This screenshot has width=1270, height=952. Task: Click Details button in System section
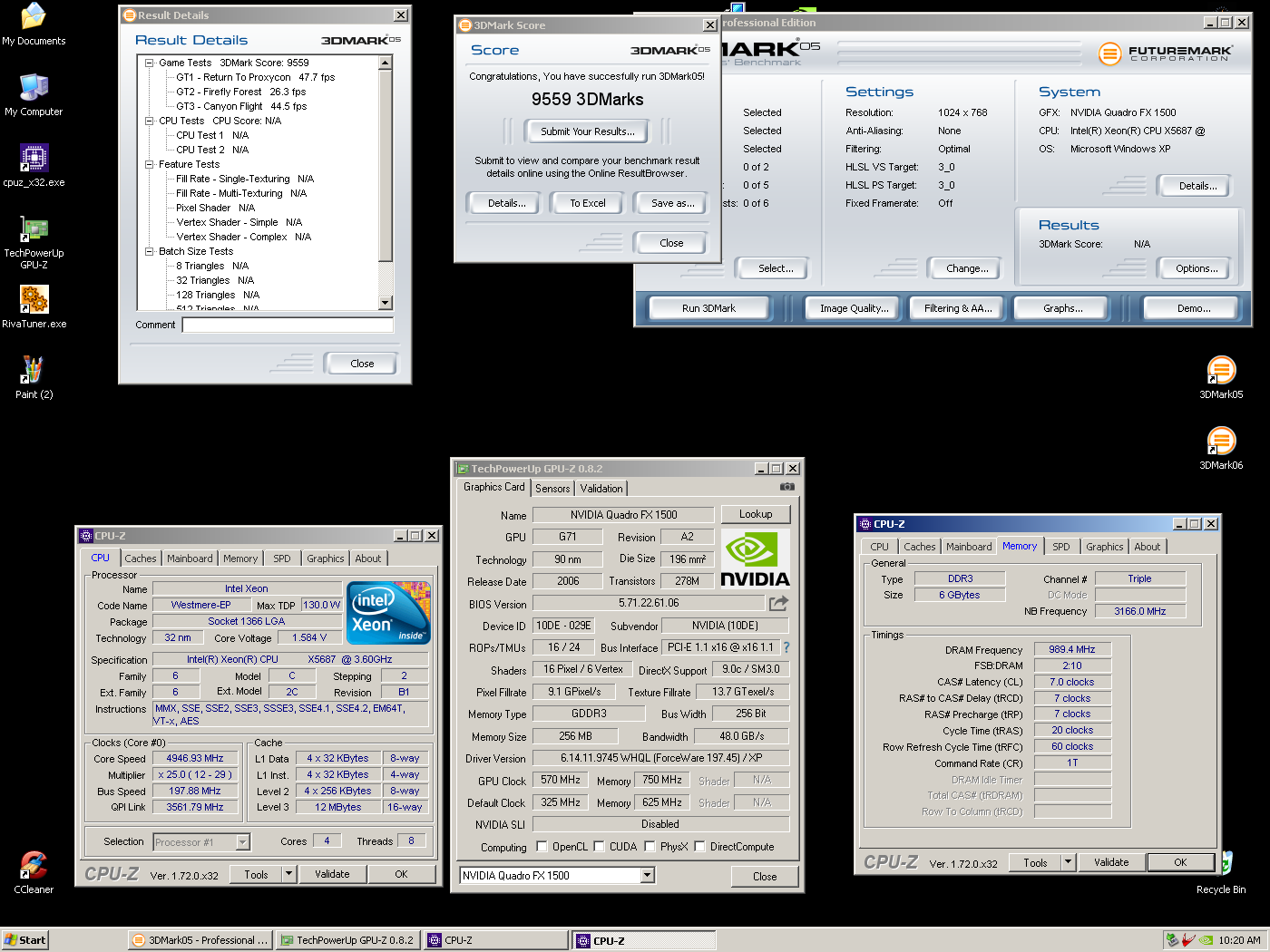[x=1197, y=186]
